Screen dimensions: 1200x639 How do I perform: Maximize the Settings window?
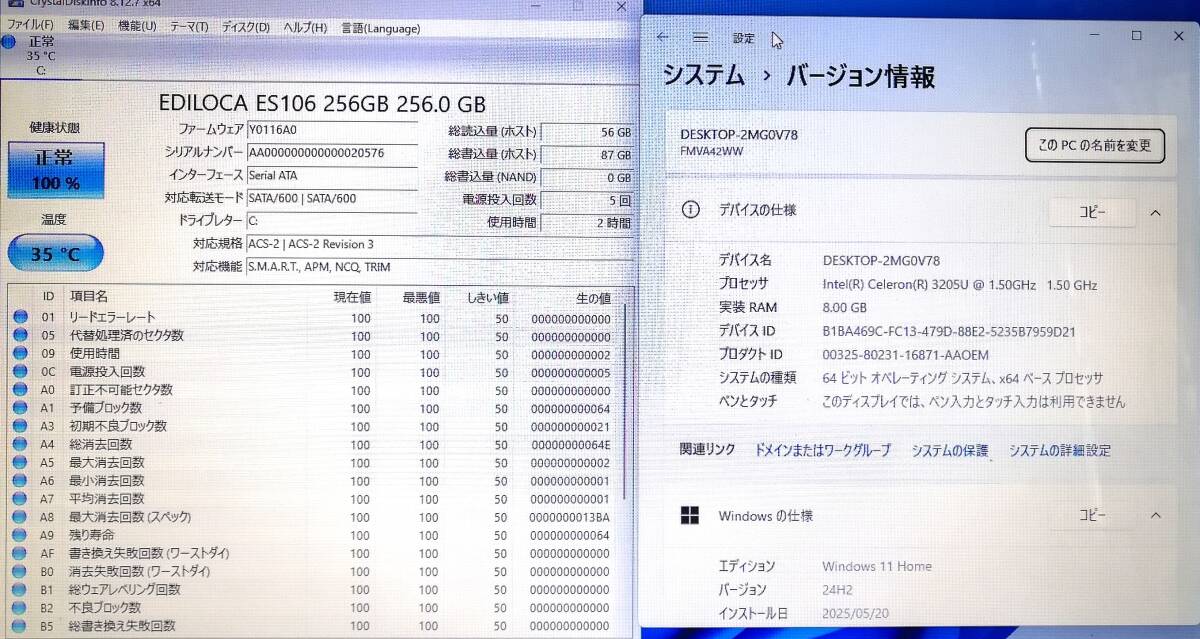pyautogui.click(x=1137, y=35)
